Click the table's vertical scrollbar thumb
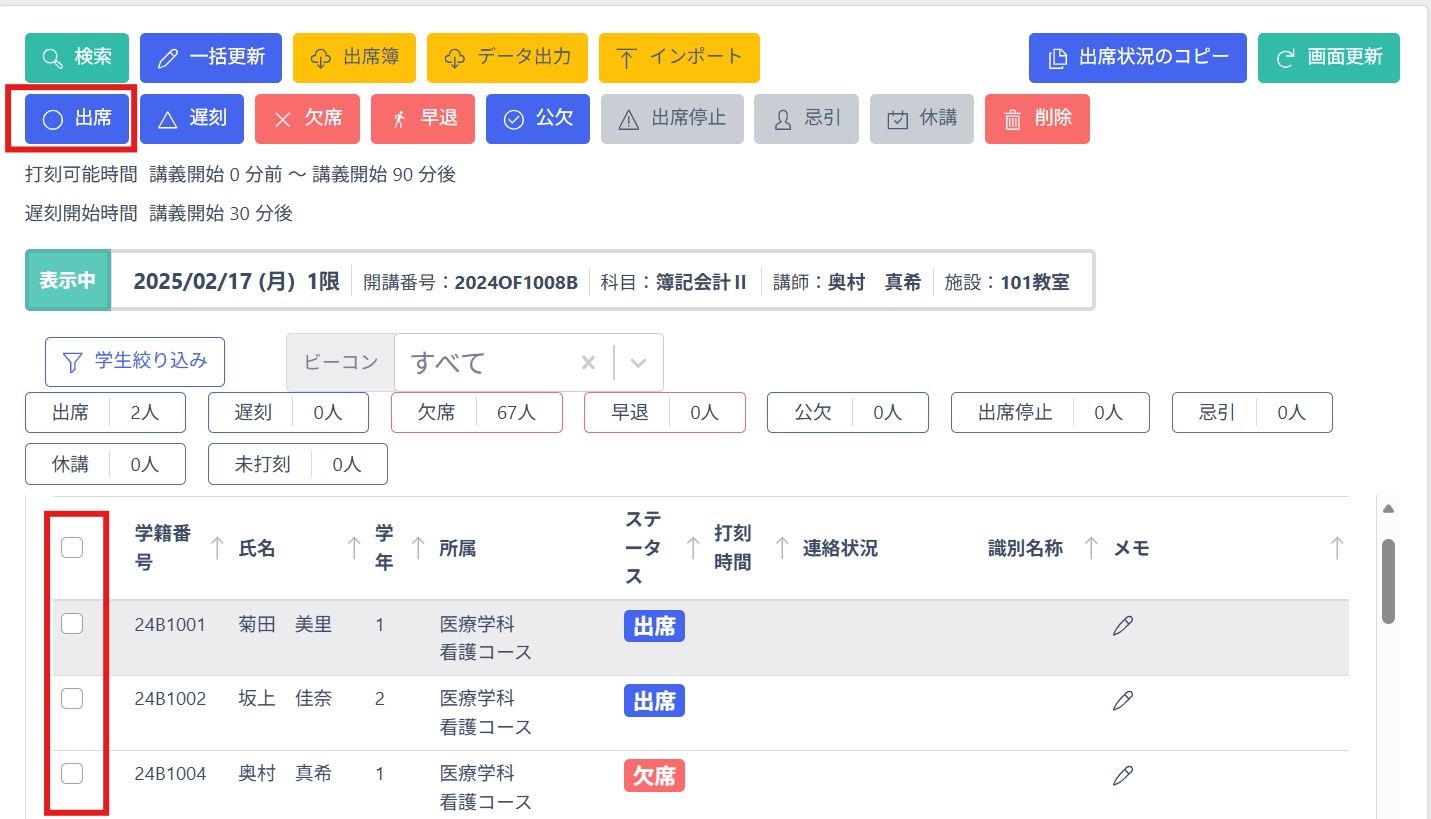 pos(1388,580)
